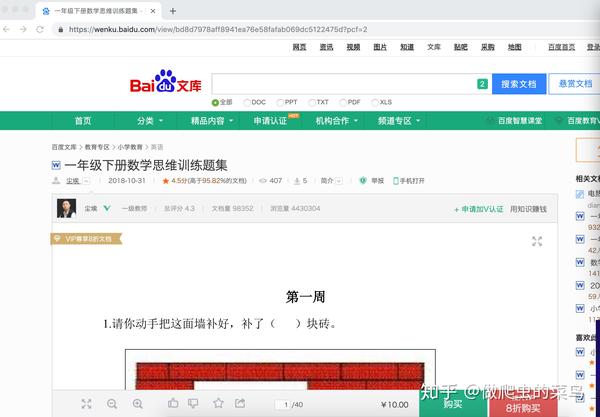Give the document a thumbs down

(194, 403)
